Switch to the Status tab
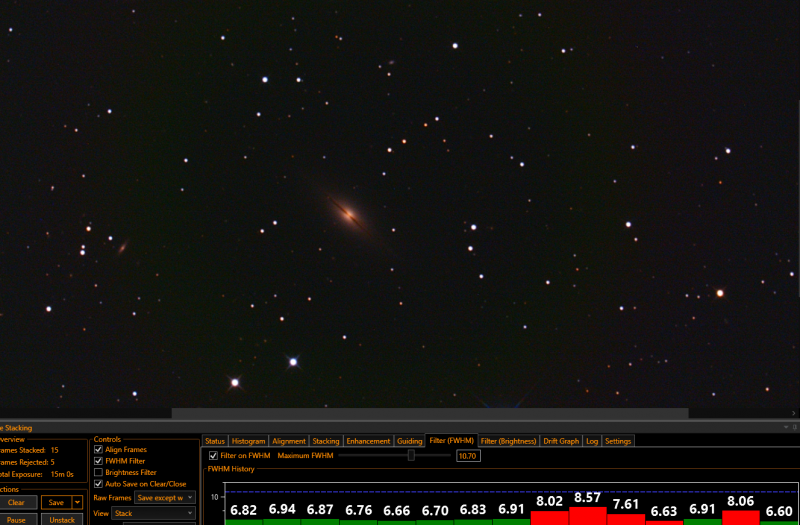Image resolution: width=800 pixels, height=525 pixels. (215, 441)
